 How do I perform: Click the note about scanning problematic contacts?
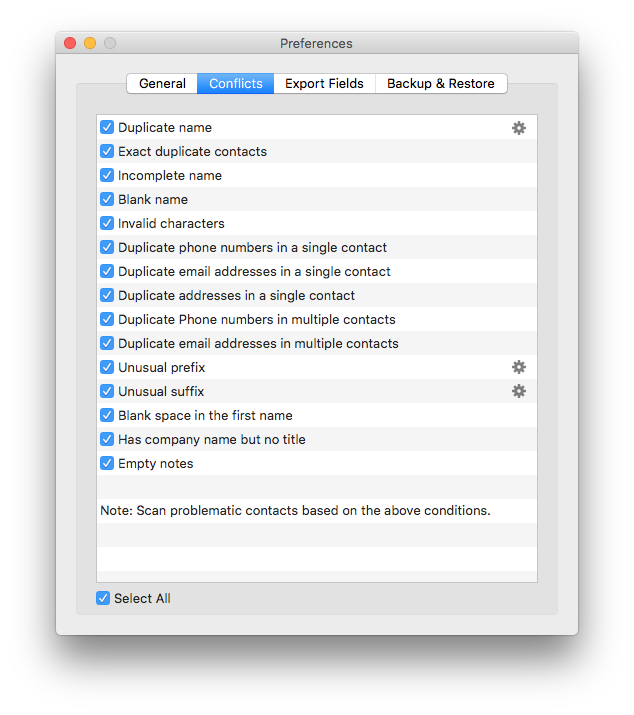pyautogui.click(x=295, y=510)
